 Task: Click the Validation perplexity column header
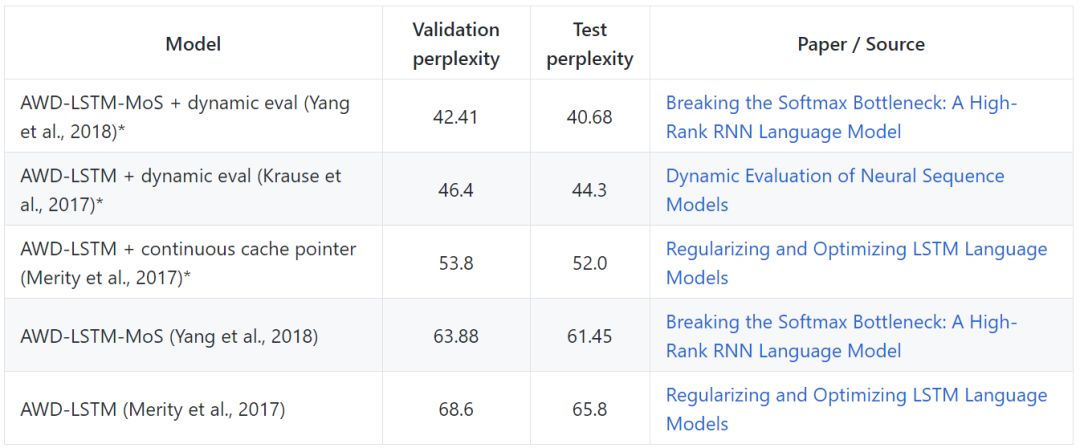455,44
